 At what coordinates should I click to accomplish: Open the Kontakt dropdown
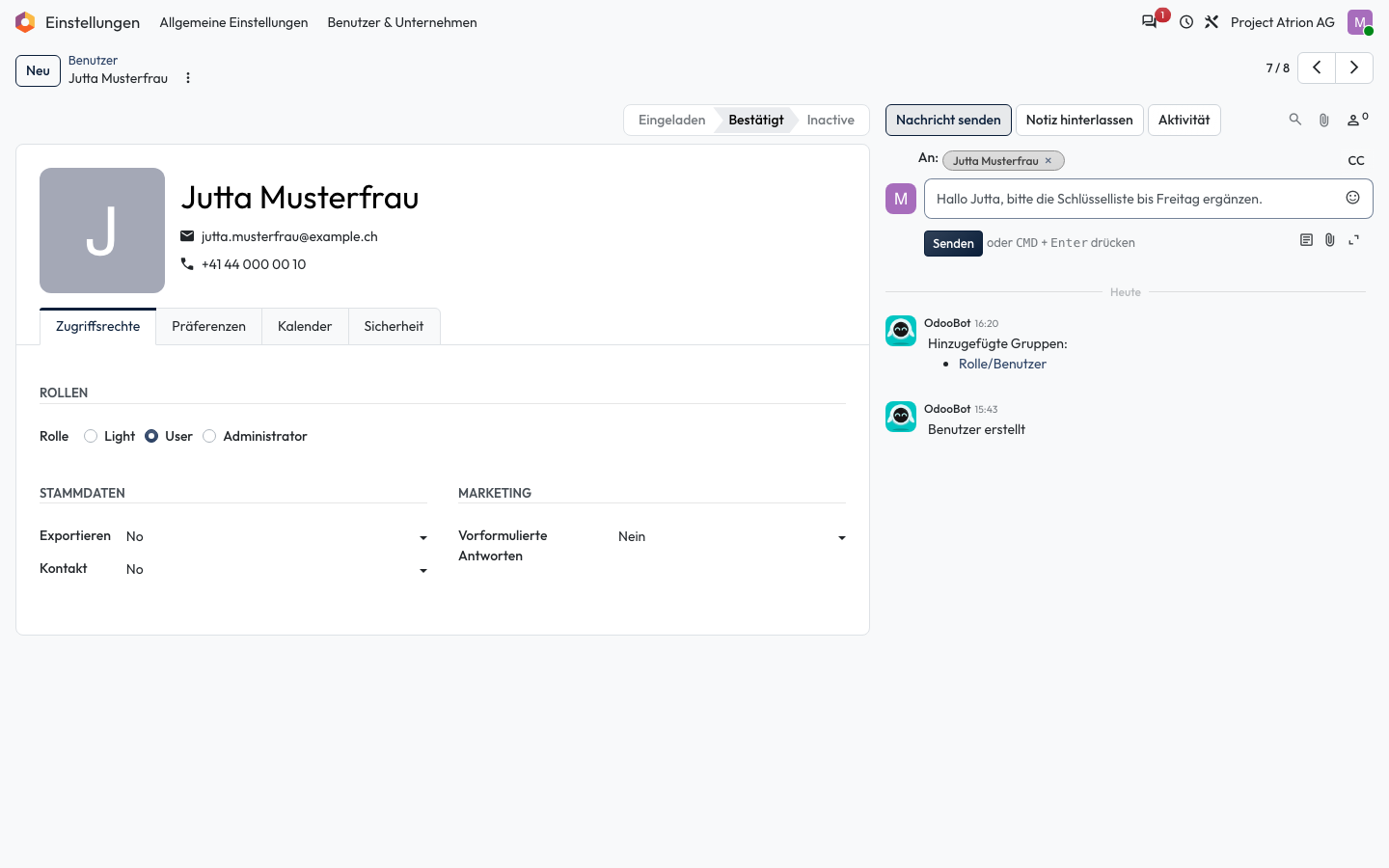277,569
